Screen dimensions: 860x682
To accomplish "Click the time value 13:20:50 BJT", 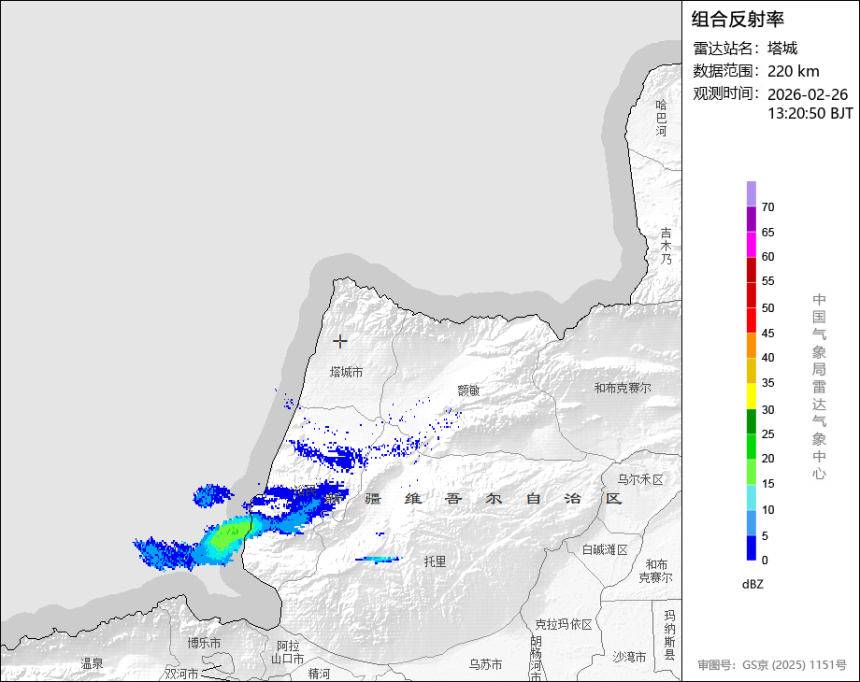I will pyautogui.click(x=810, y=113).
